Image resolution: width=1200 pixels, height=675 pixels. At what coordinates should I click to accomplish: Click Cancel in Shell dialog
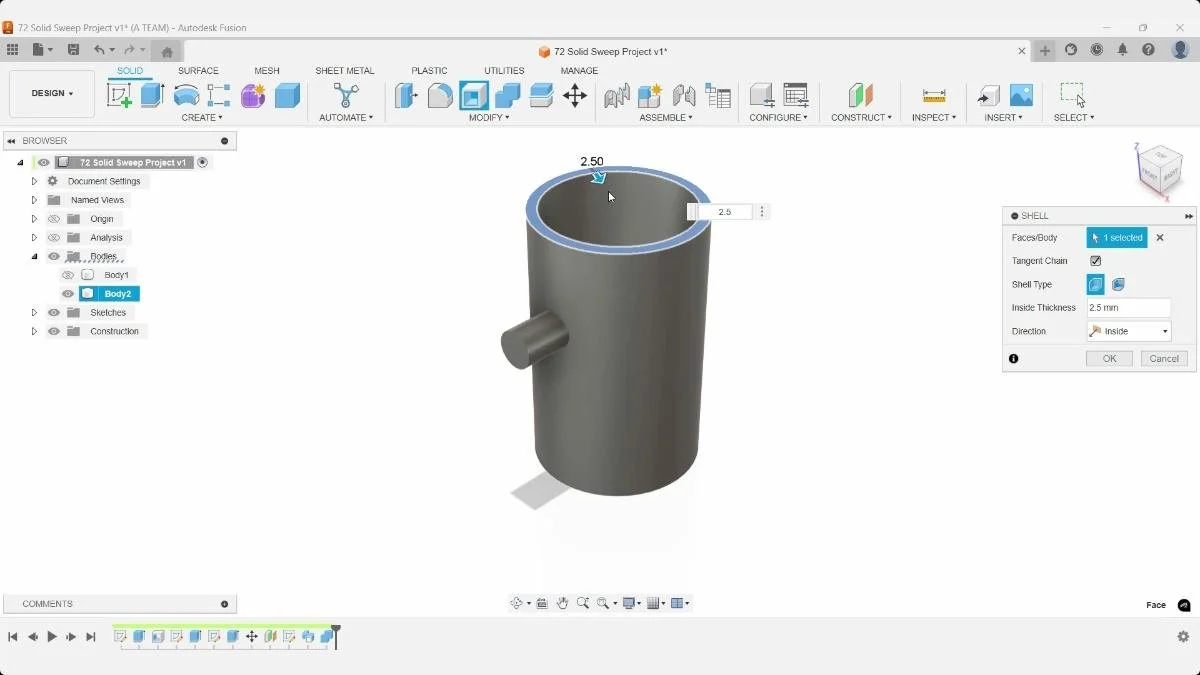click(1164, 359)
